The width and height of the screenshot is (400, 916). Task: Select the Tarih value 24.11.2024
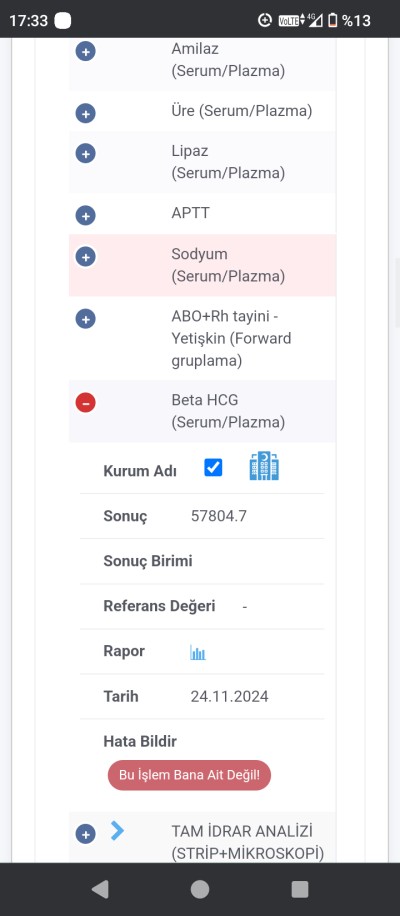click(229, 696)
